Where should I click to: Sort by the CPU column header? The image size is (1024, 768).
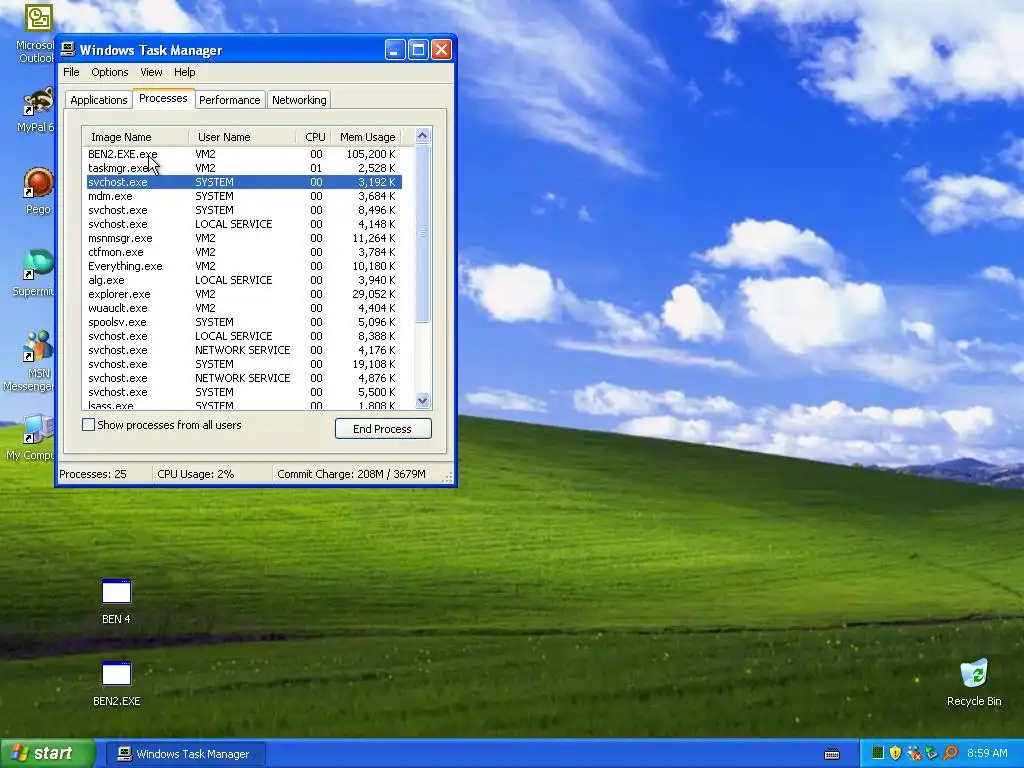coord(313,136)
